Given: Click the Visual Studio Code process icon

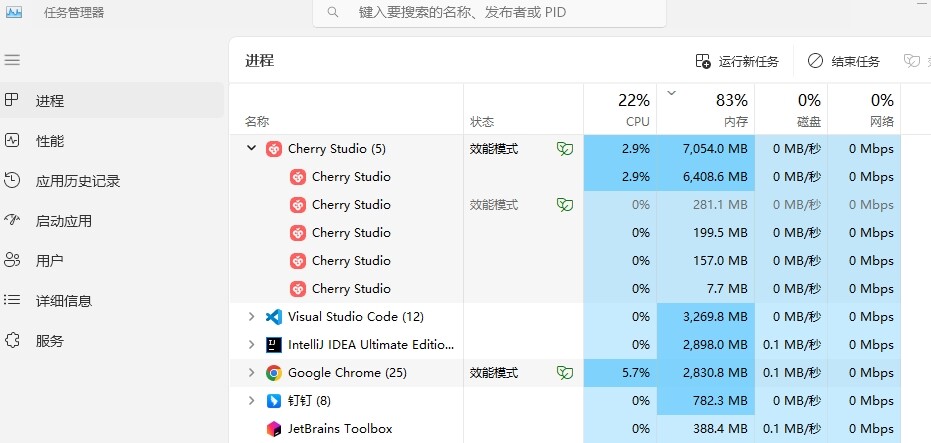Looking at the screenshot, I should [274, 317].
